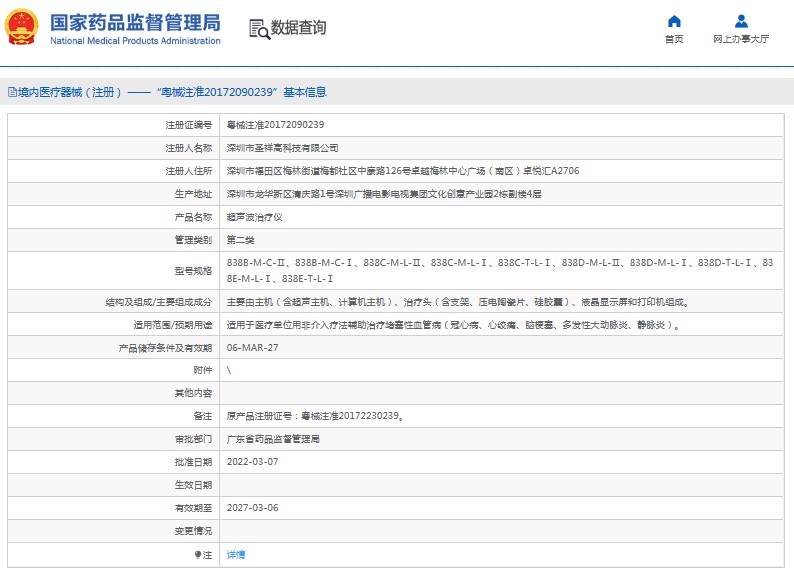794x574 pixels.
Task: Click the 型号规格 row label
Action: coord(193,271)
